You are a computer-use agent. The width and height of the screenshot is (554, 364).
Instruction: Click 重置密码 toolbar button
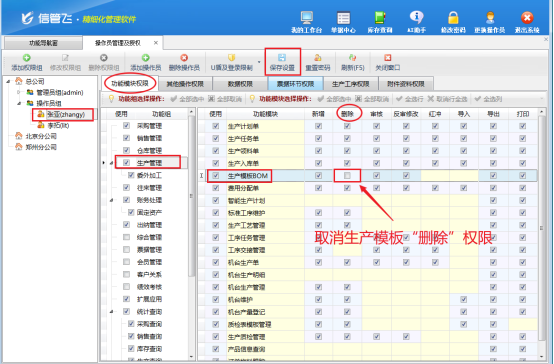(318, 63)
